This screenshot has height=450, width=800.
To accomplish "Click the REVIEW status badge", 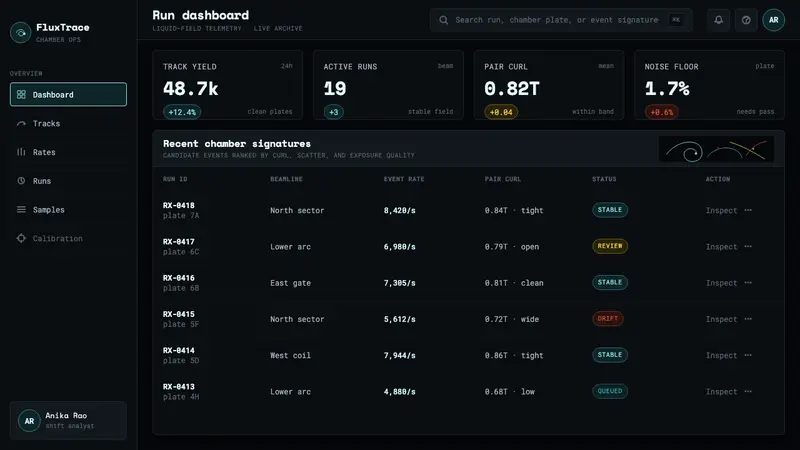I will point(610,246).
